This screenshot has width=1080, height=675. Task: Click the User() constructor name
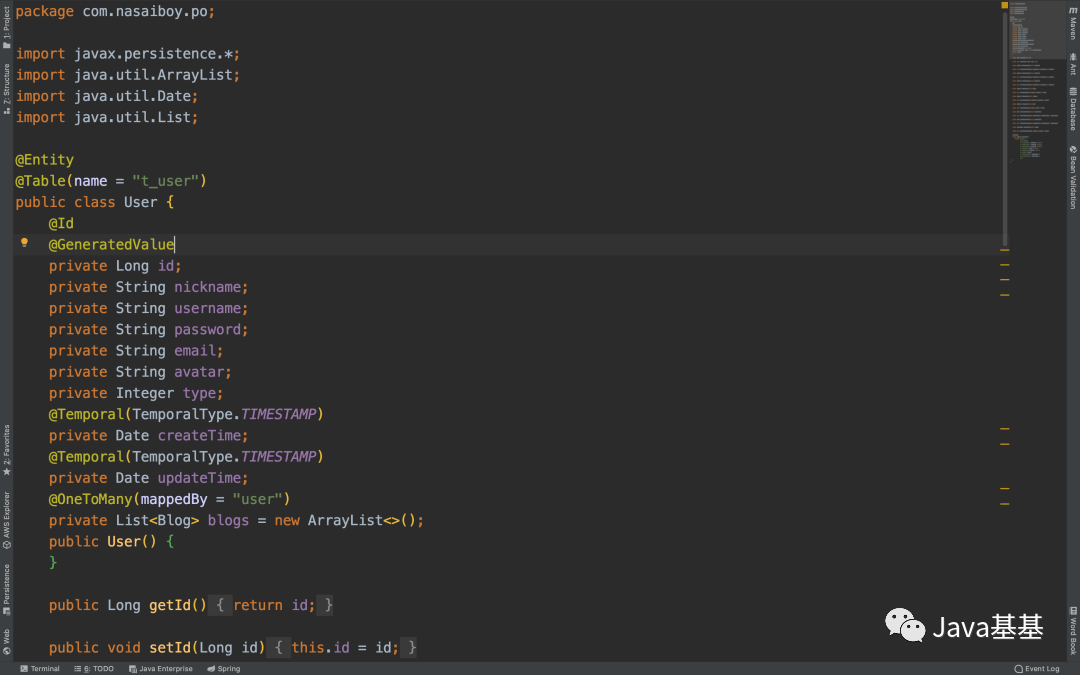(124, 542)
